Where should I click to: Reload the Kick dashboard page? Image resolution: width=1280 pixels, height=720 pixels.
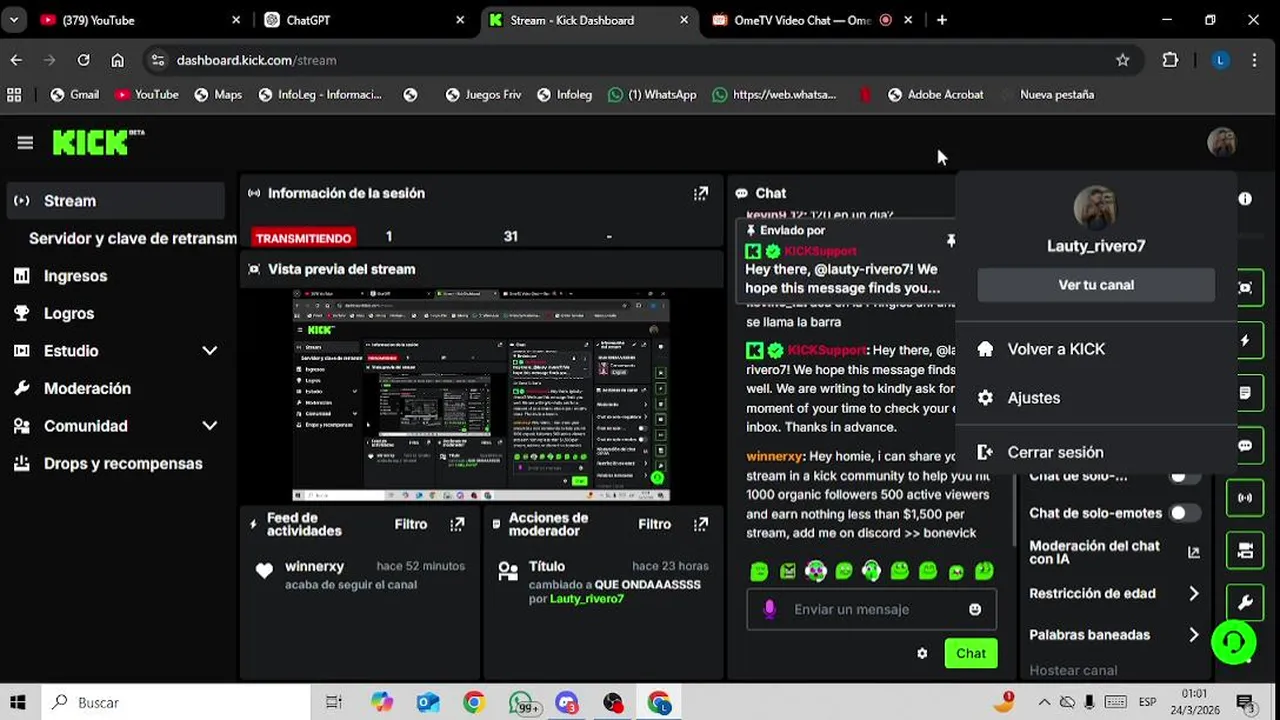[84, 60]
